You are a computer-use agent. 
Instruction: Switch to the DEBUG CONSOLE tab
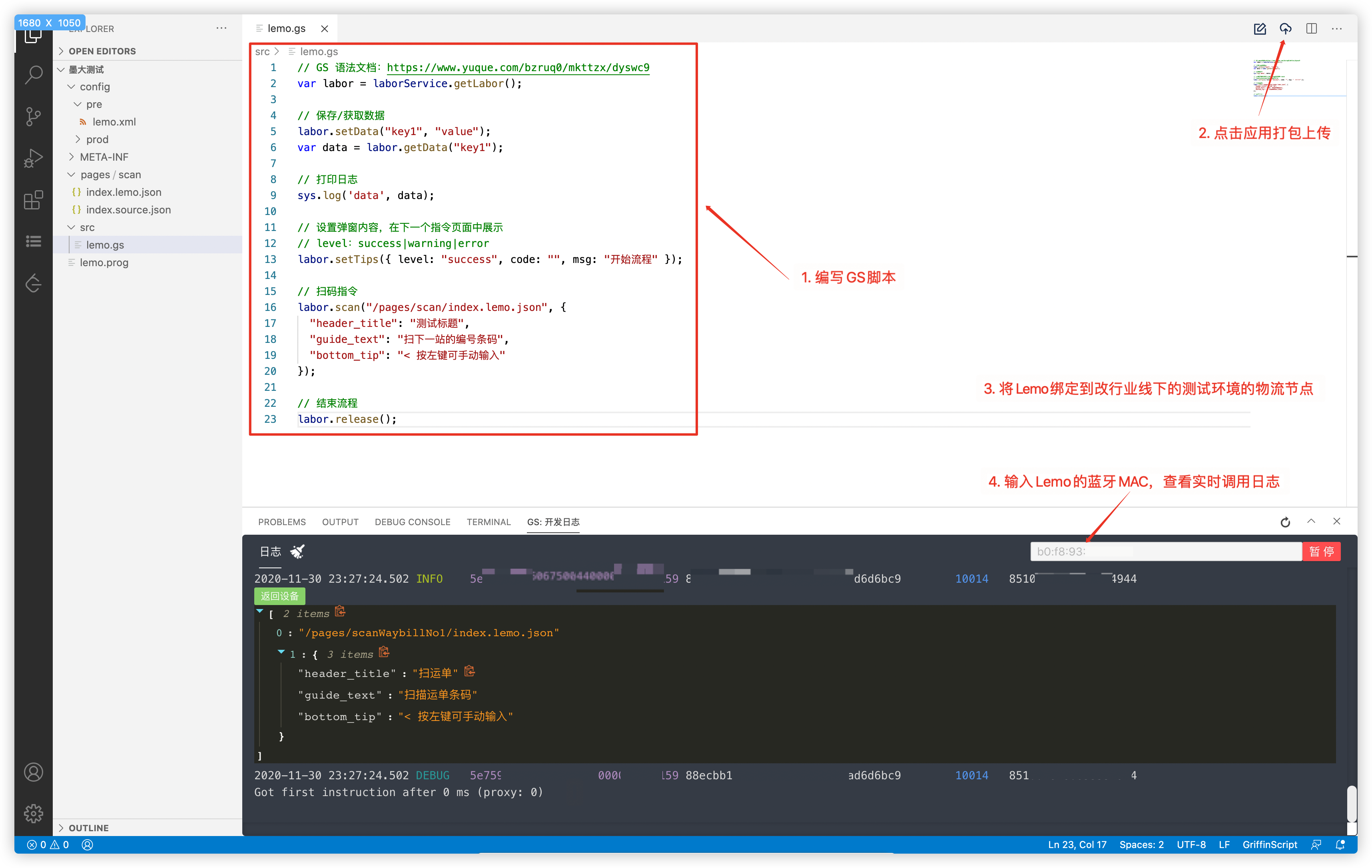click(x=412, y=522)
